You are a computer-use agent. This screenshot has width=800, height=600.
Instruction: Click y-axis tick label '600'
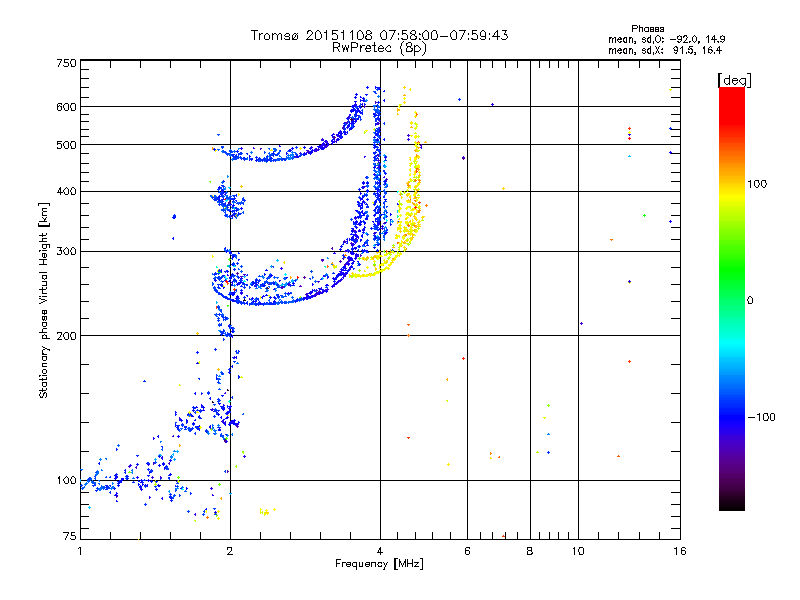point(66,107)
